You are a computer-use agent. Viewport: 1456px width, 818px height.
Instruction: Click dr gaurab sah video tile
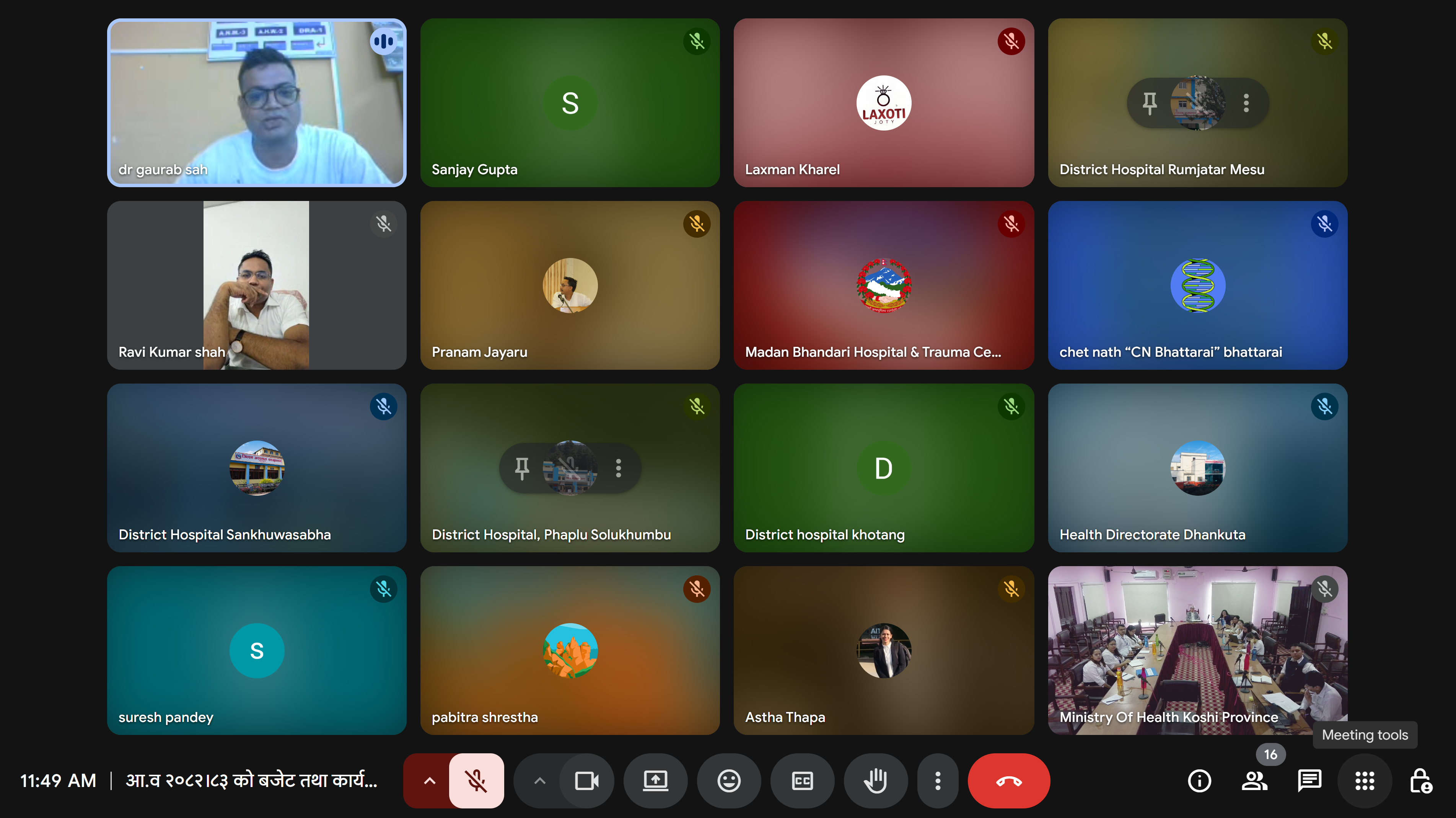pyautogui.click(x=256, y=103)
